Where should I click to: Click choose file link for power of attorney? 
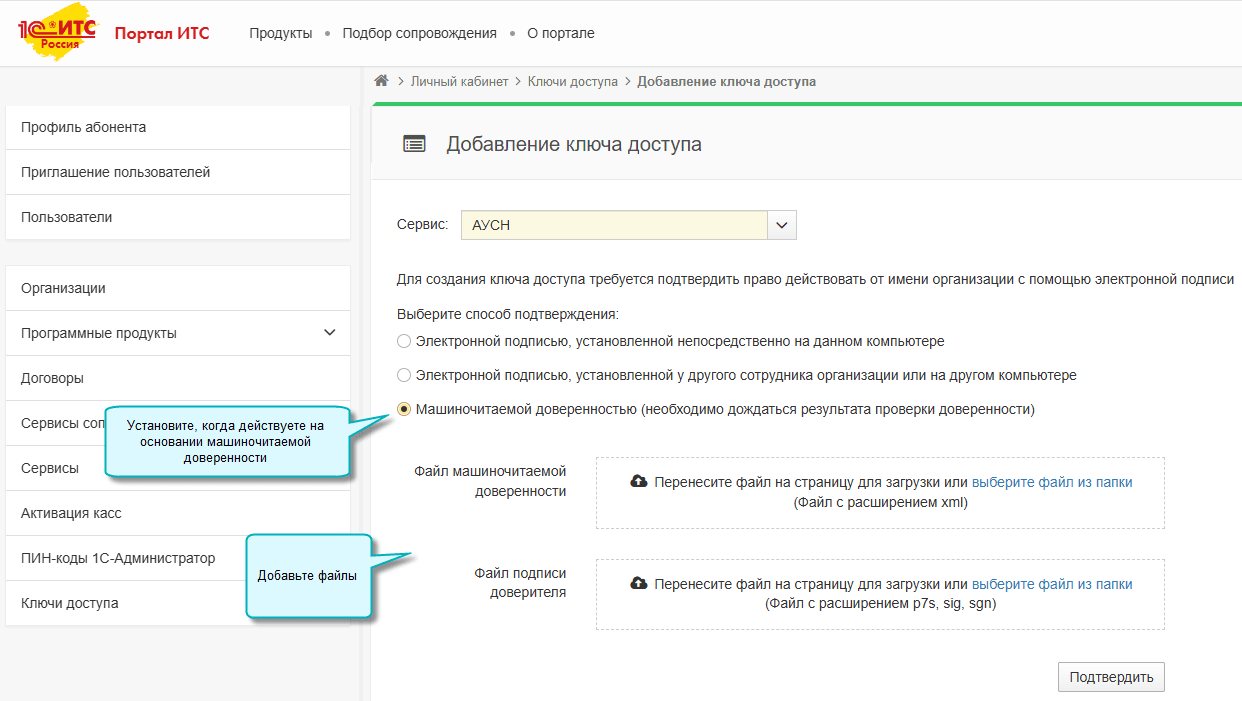point(1052,482)
